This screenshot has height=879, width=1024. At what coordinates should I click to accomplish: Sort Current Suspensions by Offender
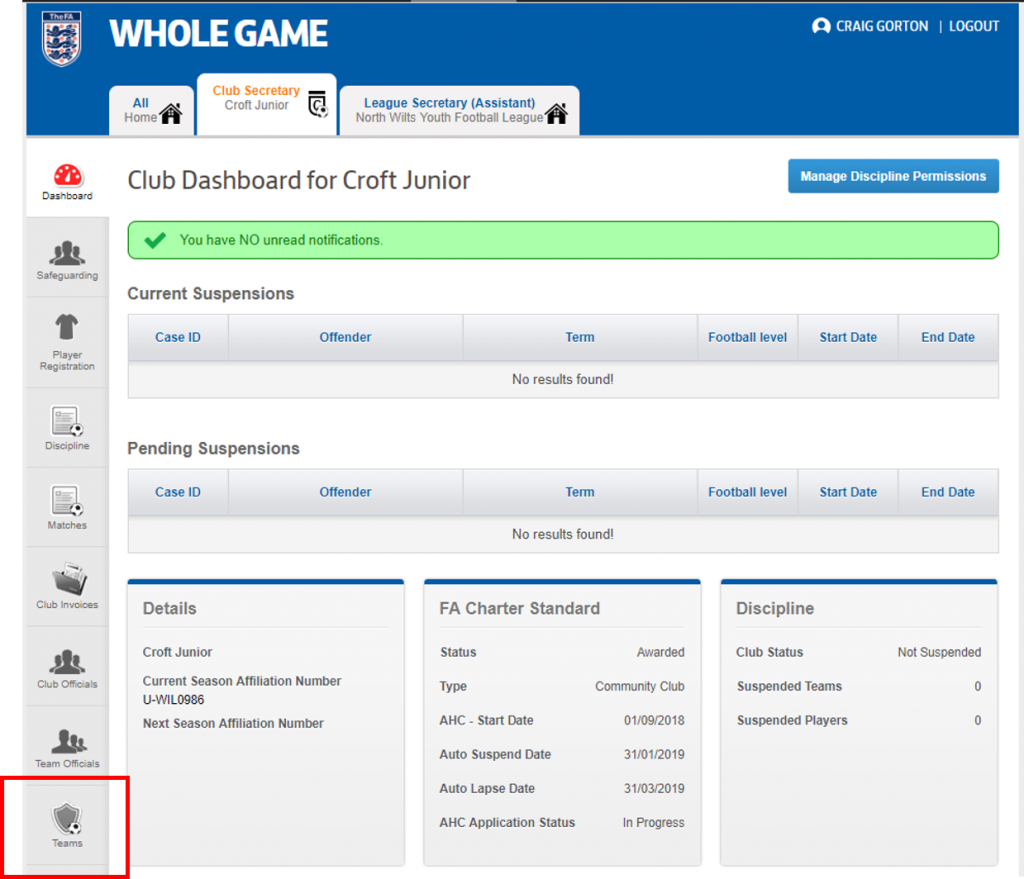[345, 338]
